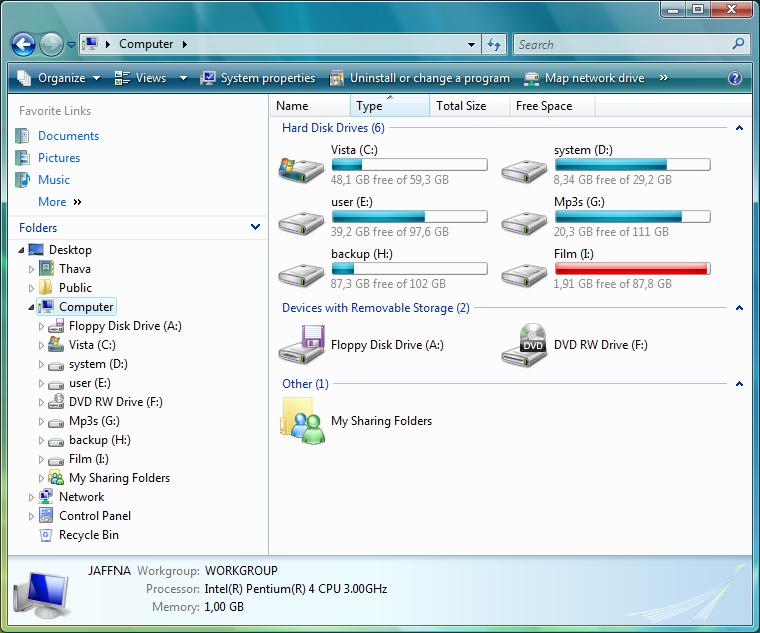Screen dimensions: 760x633
Task: Collapse the Folders pane chevron
Action: pyautogui.click(x=255, y=227)
